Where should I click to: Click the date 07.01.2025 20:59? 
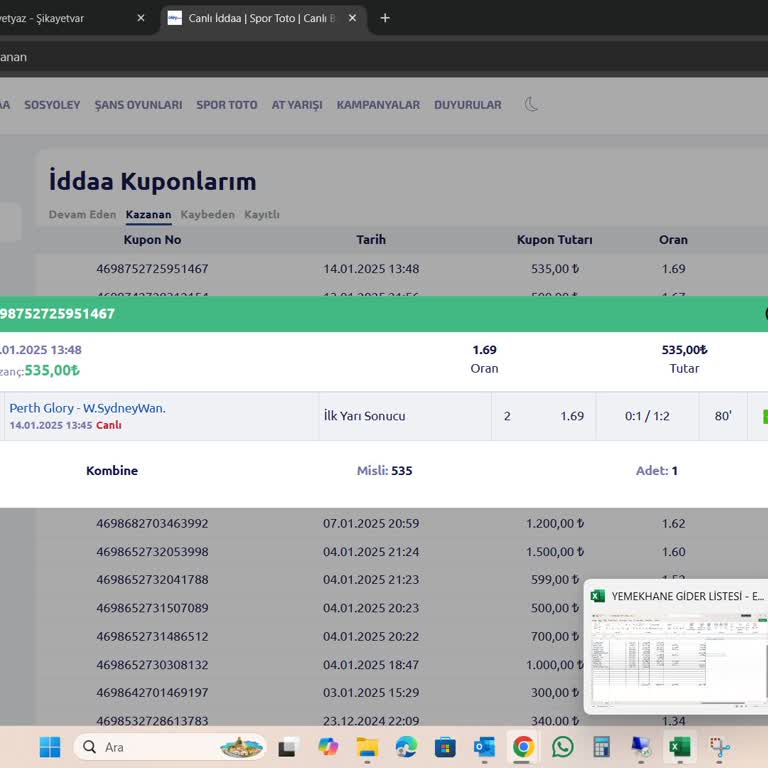pyautogui.click(x=371, y=523)
